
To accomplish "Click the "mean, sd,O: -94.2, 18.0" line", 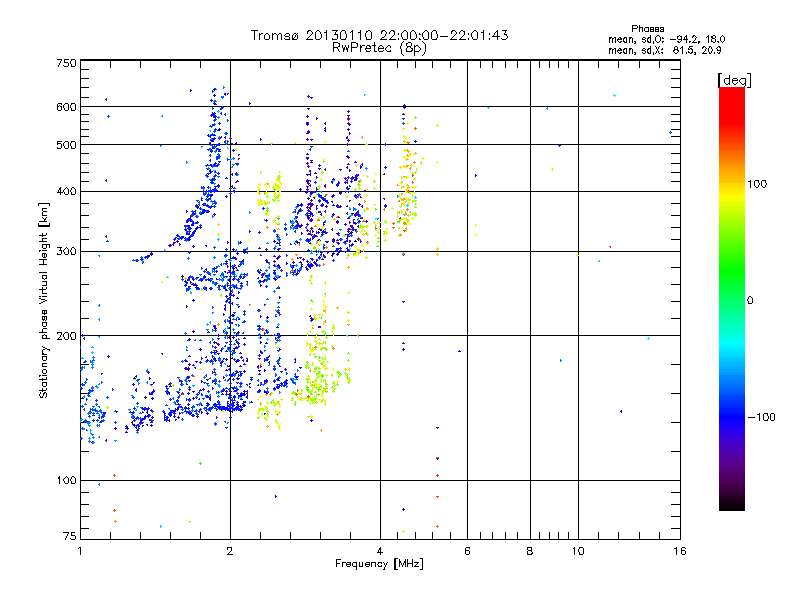I will [666, 39].
